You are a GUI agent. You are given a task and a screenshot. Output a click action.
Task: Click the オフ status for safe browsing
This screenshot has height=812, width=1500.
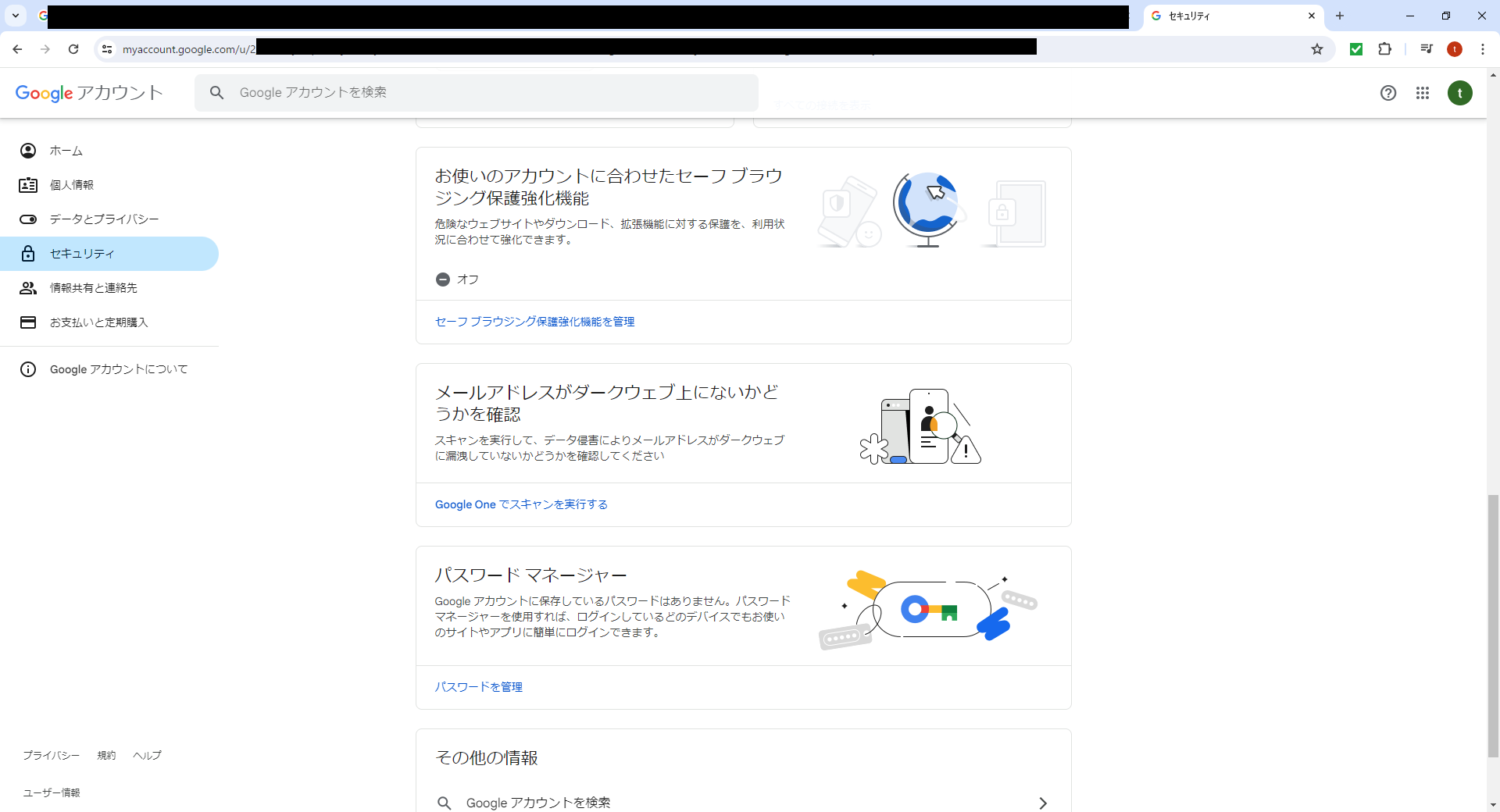pos(457,279)
